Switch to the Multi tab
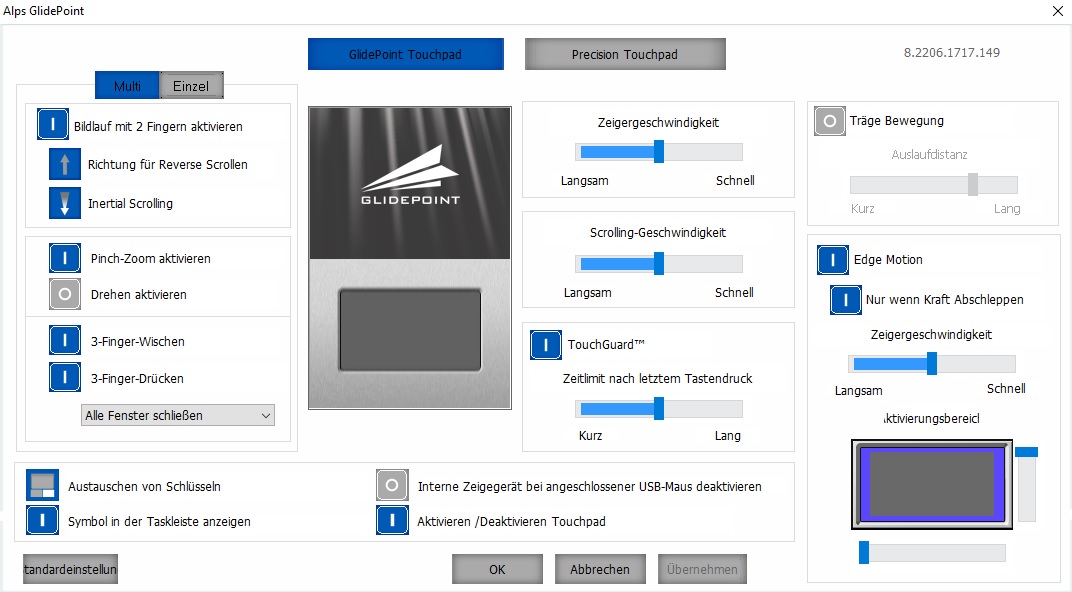 tap(127, 85)
